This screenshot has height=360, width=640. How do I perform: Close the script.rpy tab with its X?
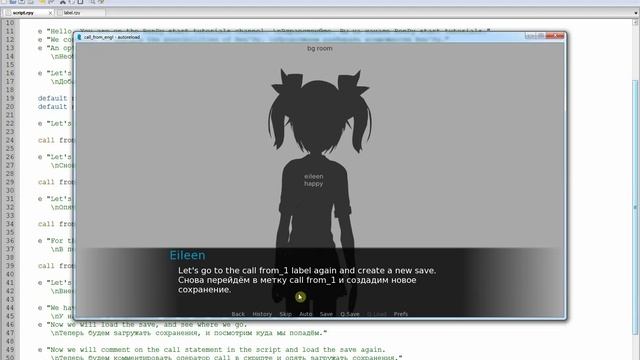pyautogui.click(x=50, y=13)
